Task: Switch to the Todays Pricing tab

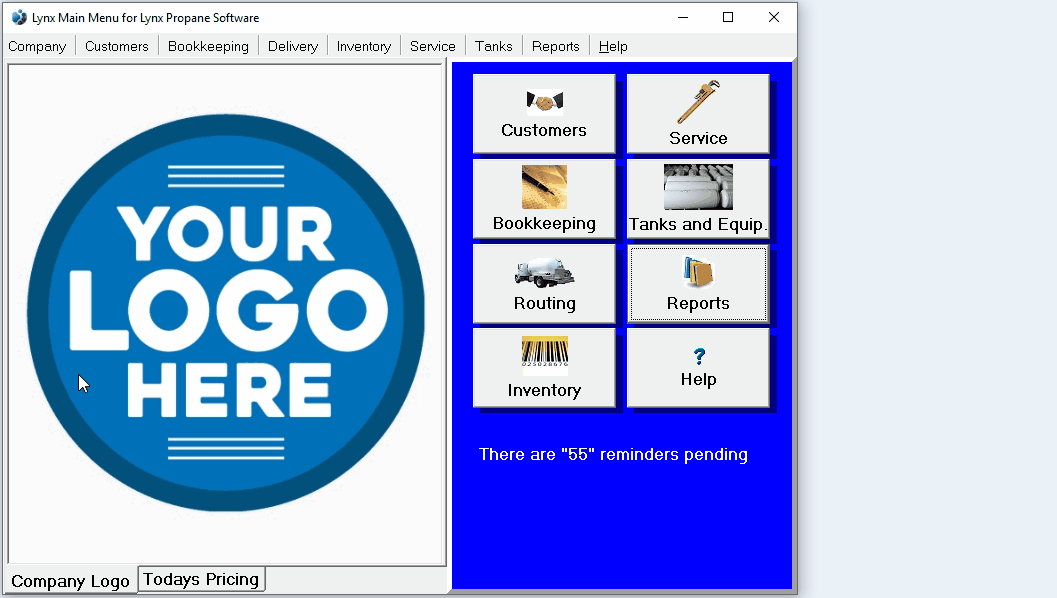Action: pyautogui.click(x=200, y=579)
